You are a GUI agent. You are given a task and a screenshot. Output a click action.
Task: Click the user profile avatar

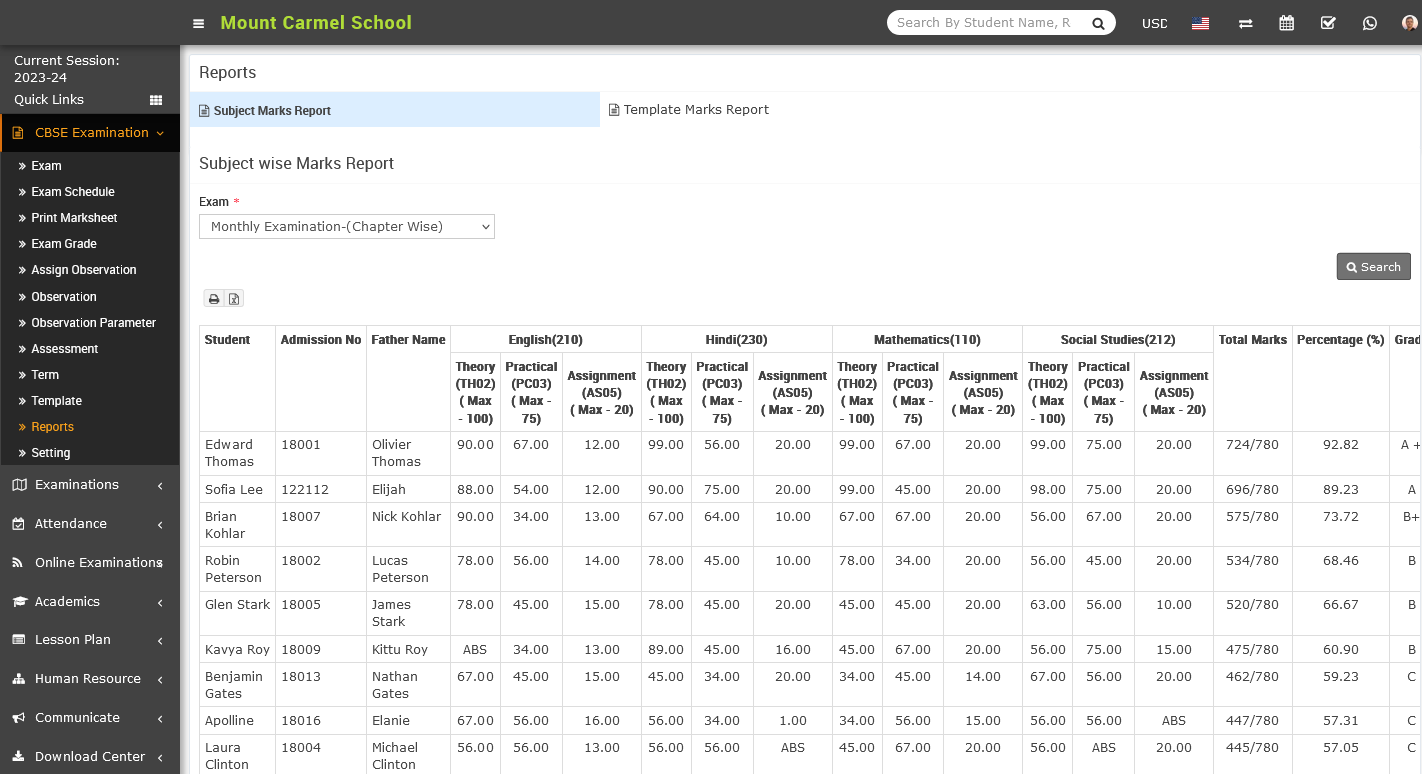(x=1409, y=23)
